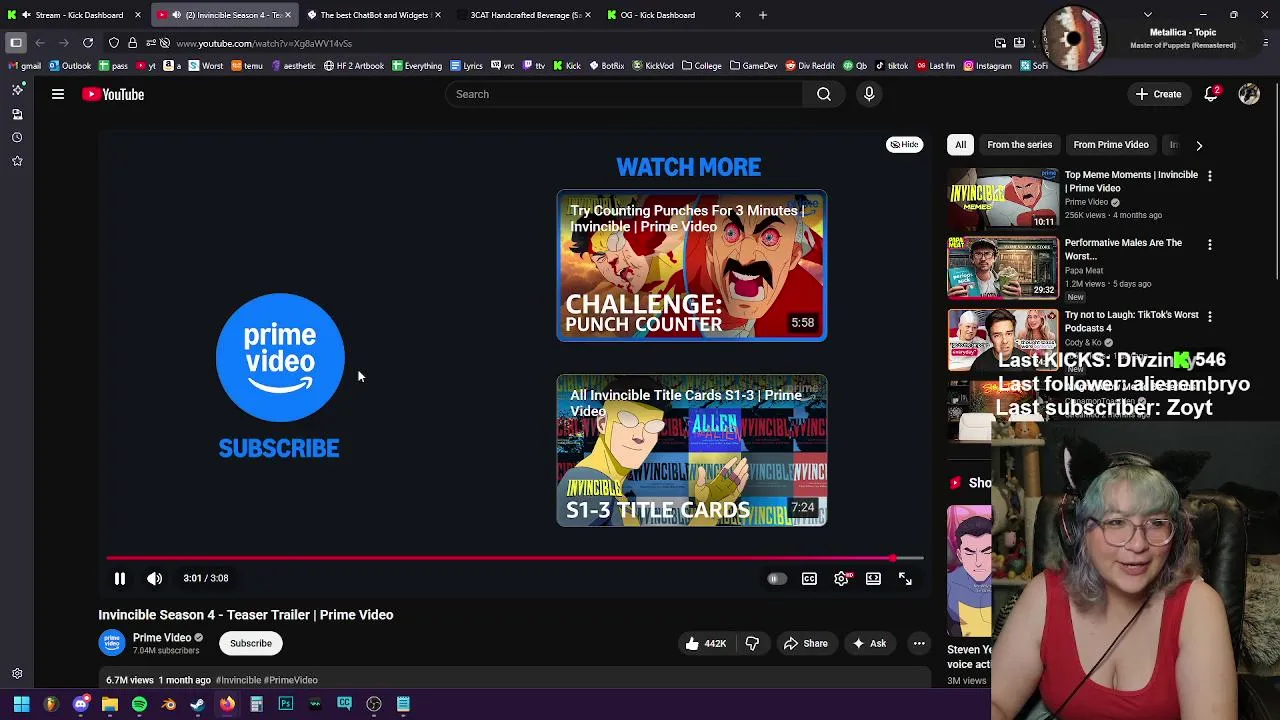Open browser tab list dropdown arrow
Image resolution: width=1280 pixels, height=720 pixels.
pos(1148,15)
